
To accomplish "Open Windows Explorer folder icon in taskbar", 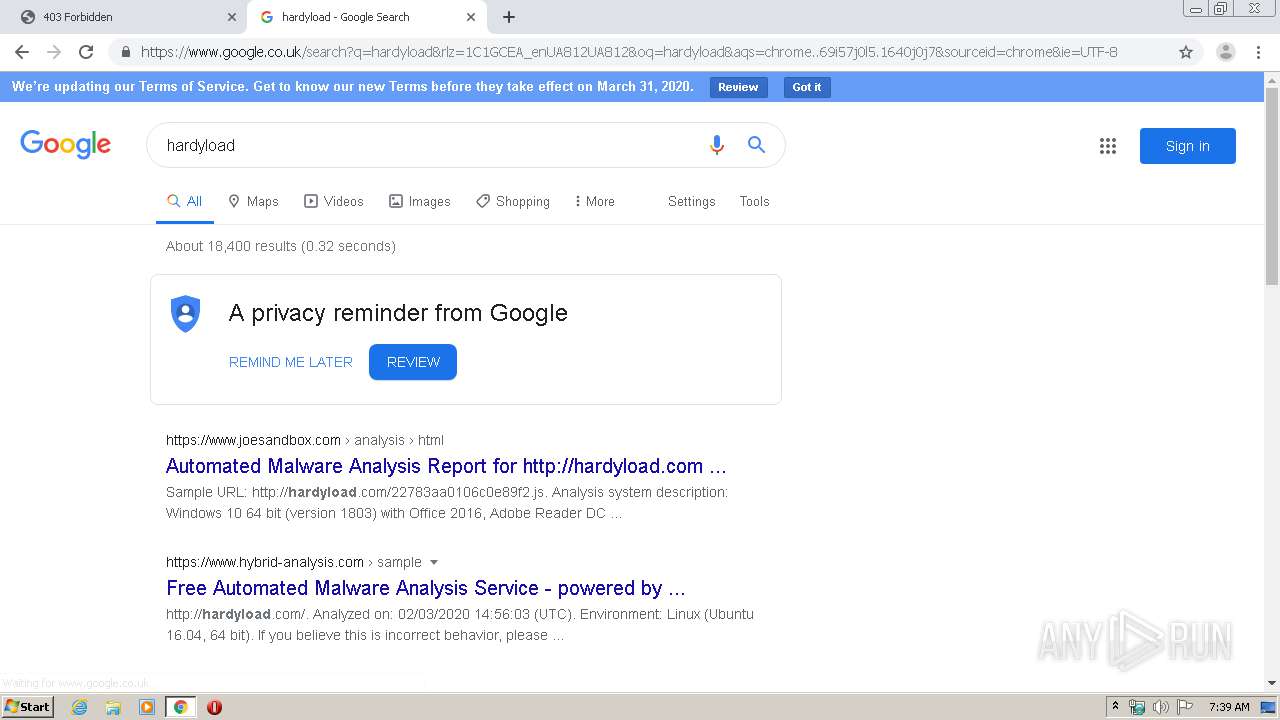I will pyautogui.click(x=113, y=707).
